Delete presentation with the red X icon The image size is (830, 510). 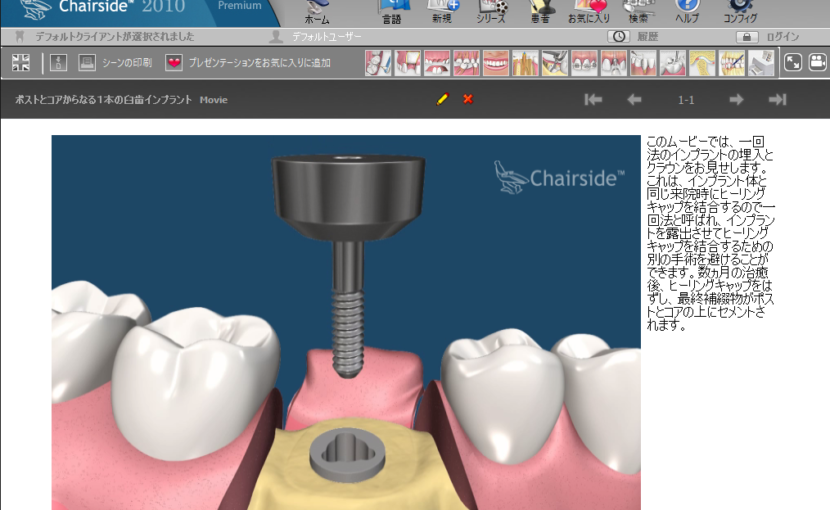[467, 99]
